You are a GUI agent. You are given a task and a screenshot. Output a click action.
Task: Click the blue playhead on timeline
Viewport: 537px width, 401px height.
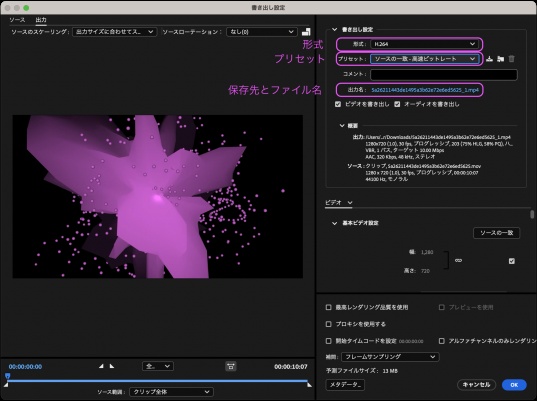(8, 376)
